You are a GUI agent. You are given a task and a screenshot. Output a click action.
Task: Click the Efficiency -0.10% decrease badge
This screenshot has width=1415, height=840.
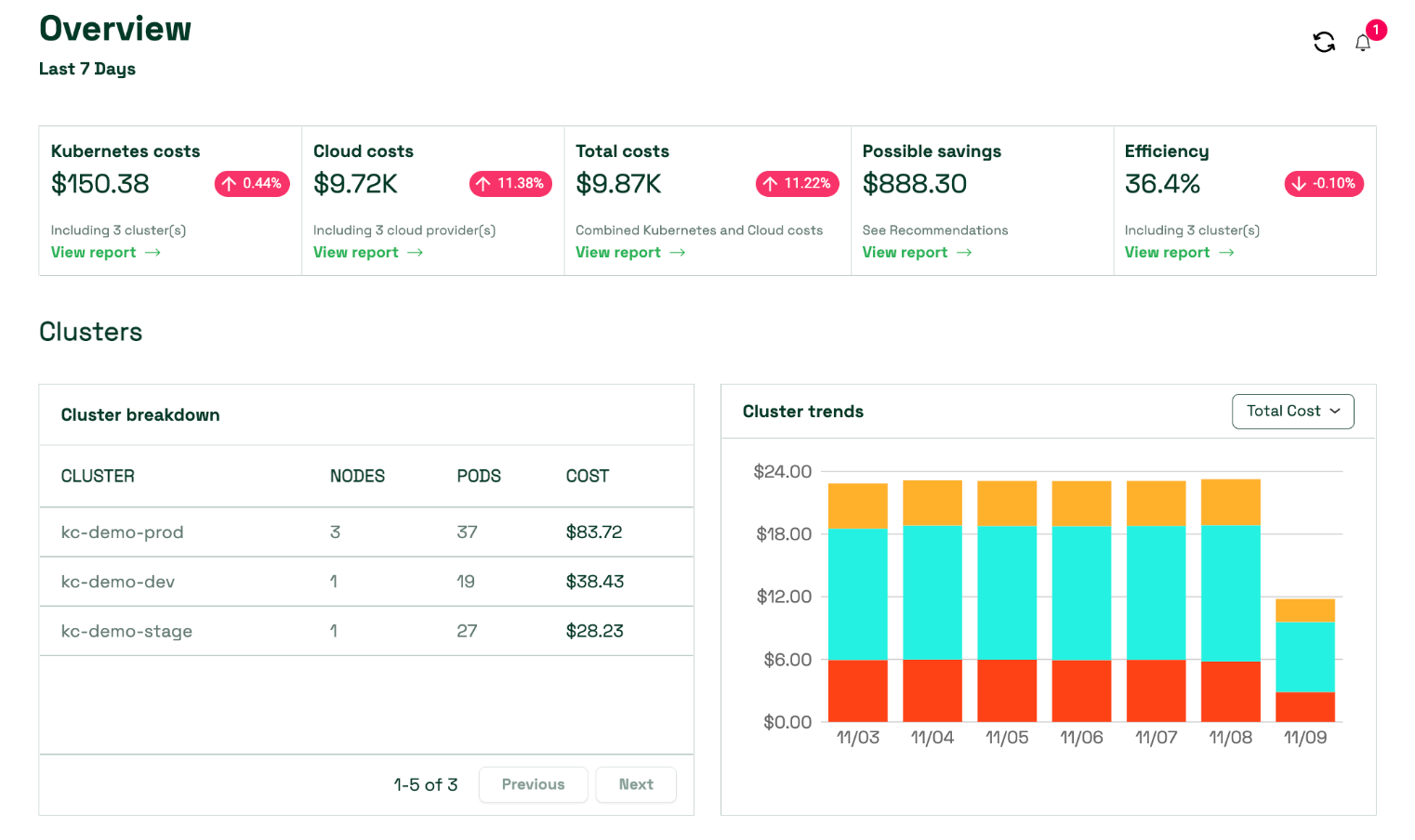(1323, 184)
